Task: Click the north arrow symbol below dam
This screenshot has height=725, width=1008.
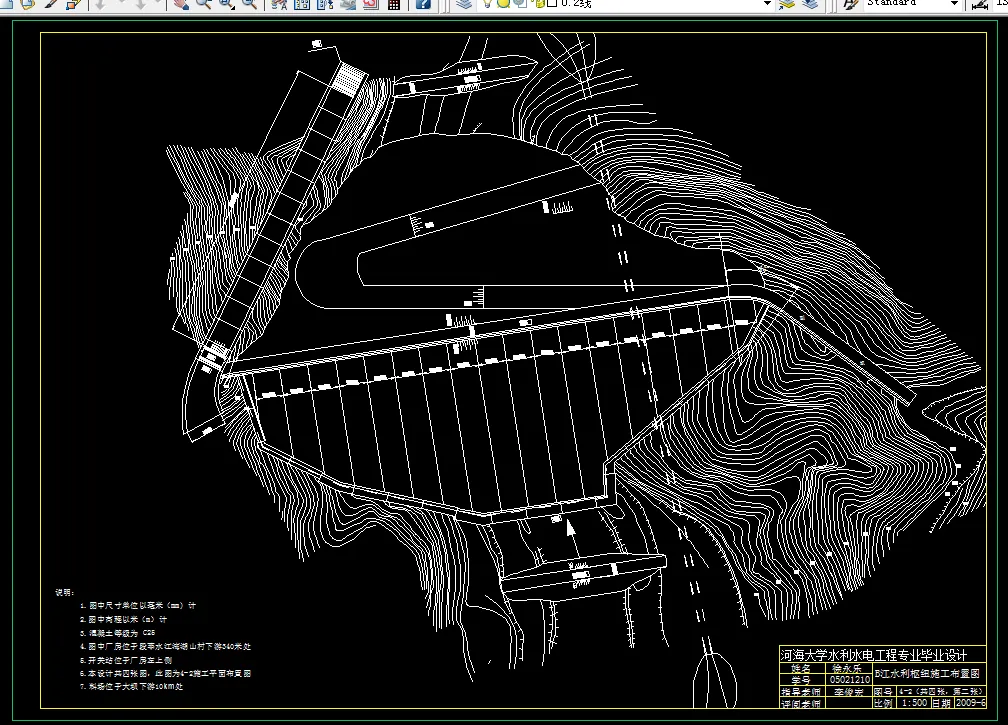Action: pyautogui.click(x=570, y=528)
